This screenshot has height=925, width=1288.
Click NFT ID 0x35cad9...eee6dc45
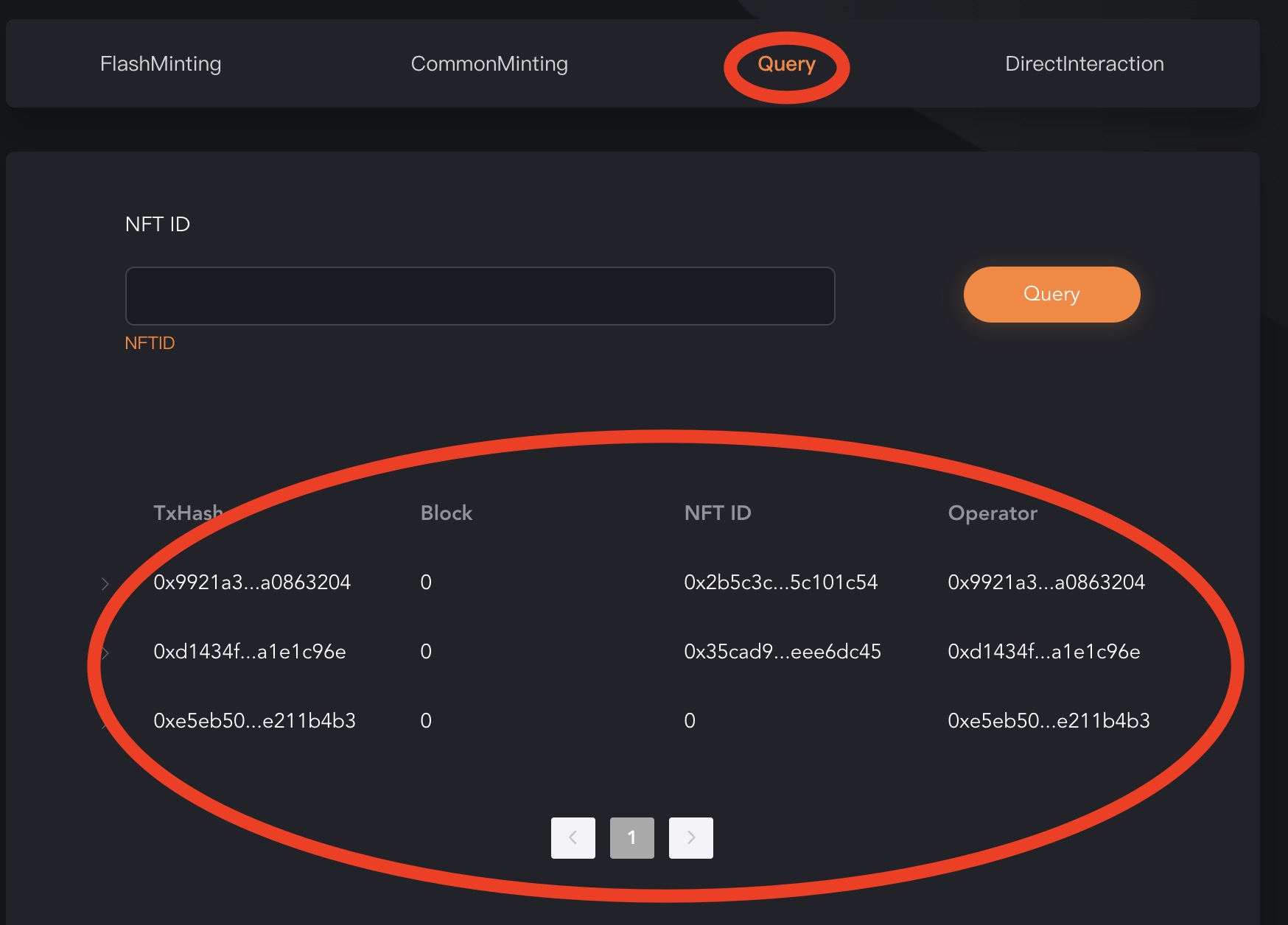tap(782, 652)
